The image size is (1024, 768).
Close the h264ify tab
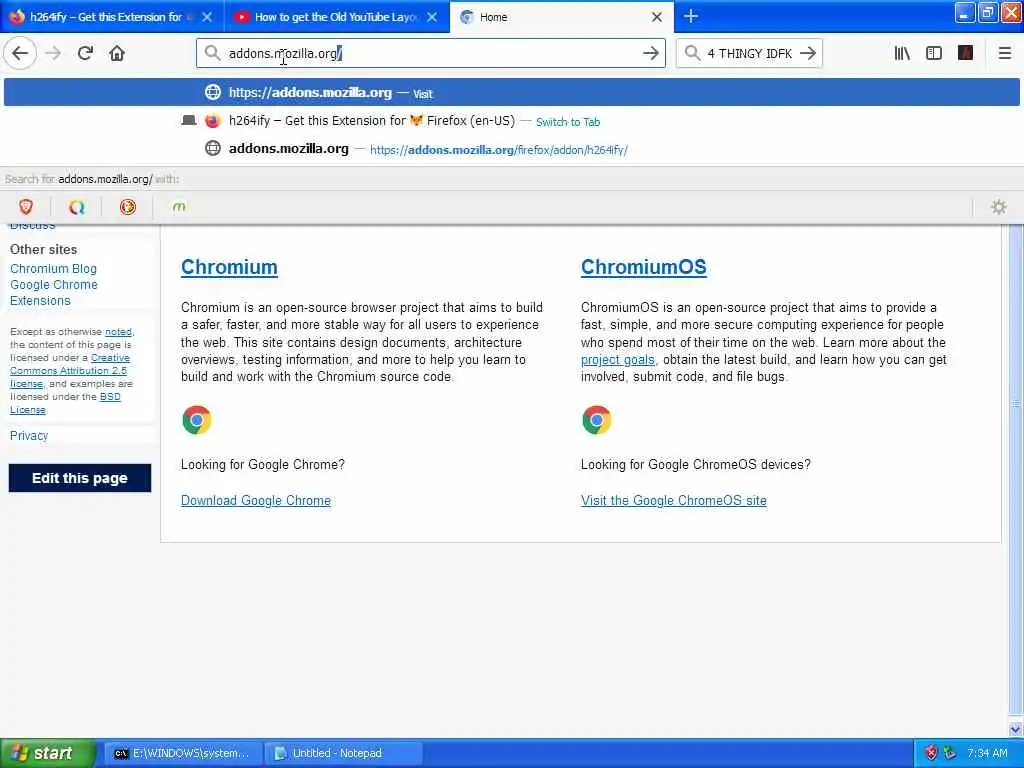207,17
